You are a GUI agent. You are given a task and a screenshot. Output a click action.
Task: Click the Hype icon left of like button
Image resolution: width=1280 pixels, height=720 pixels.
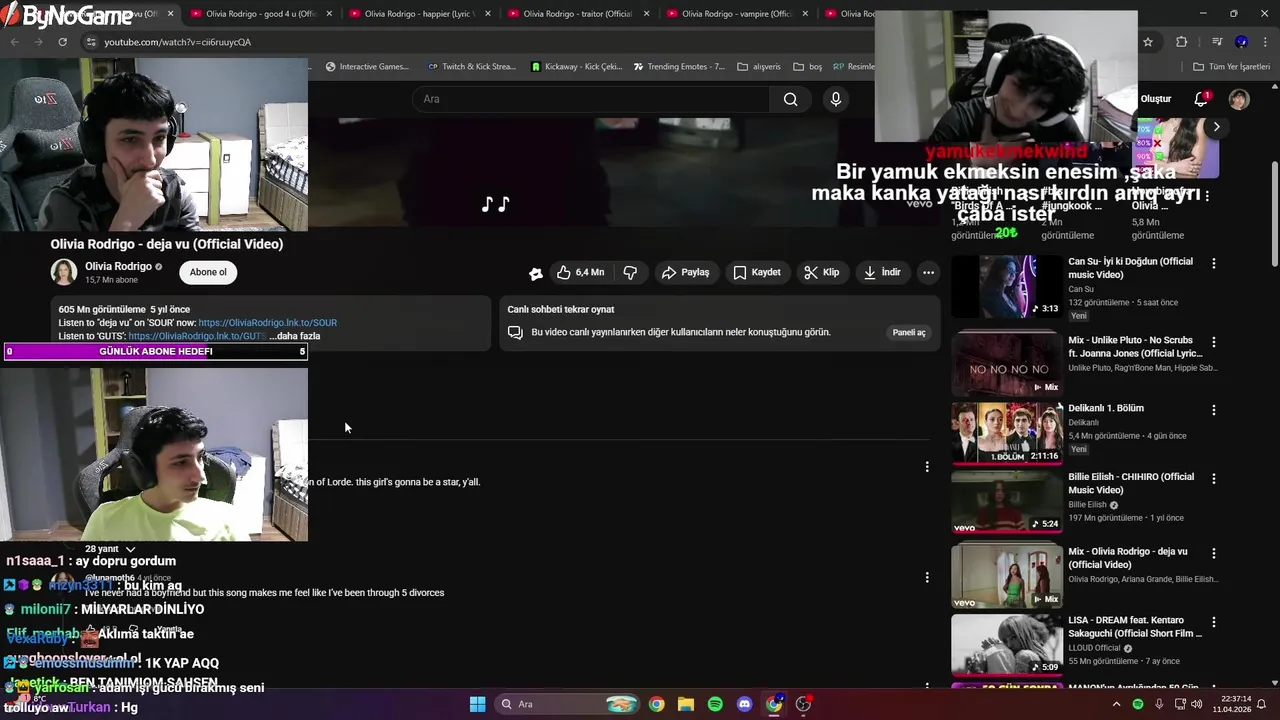536,273
